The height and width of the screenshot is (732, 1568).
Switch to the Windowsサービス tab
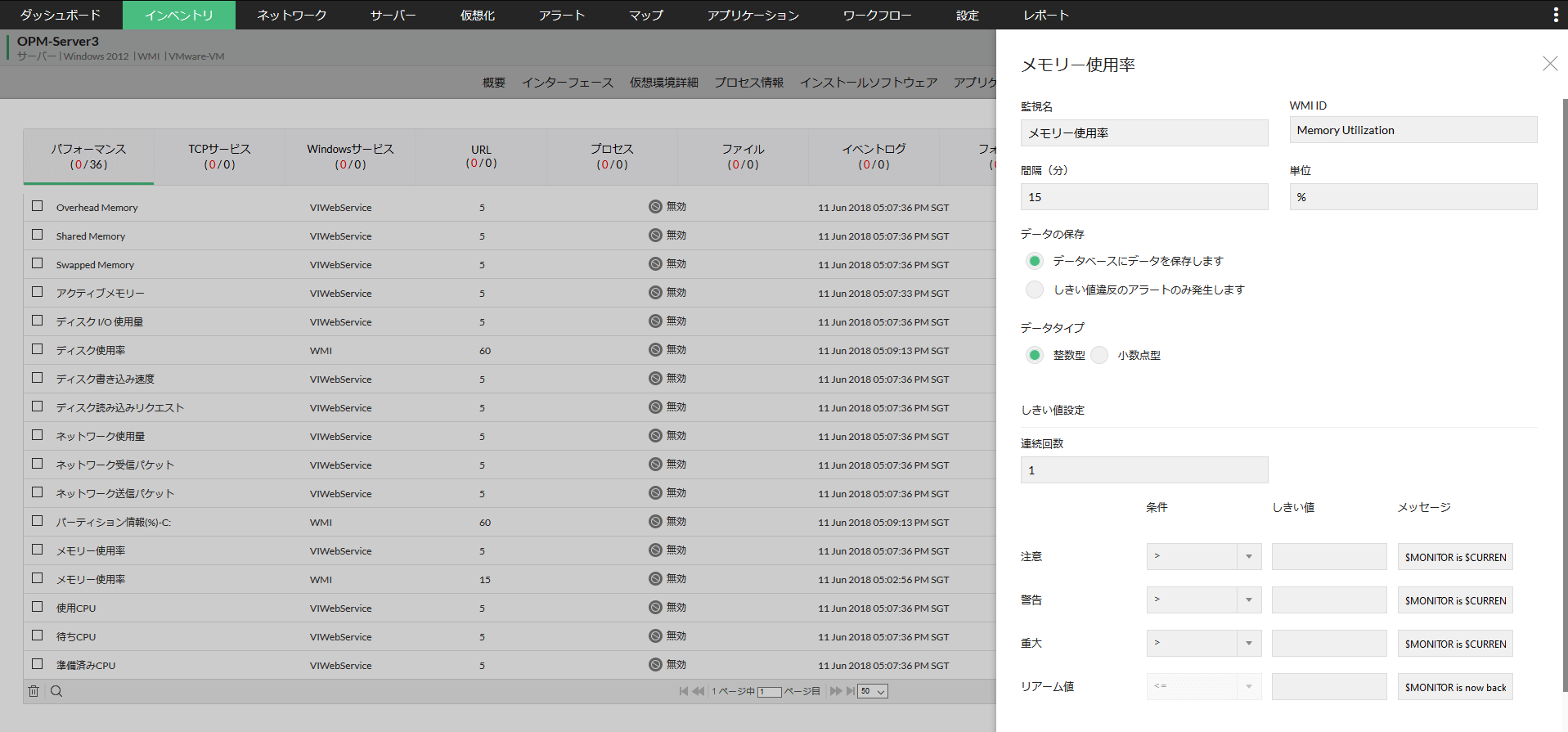(350, 156)
